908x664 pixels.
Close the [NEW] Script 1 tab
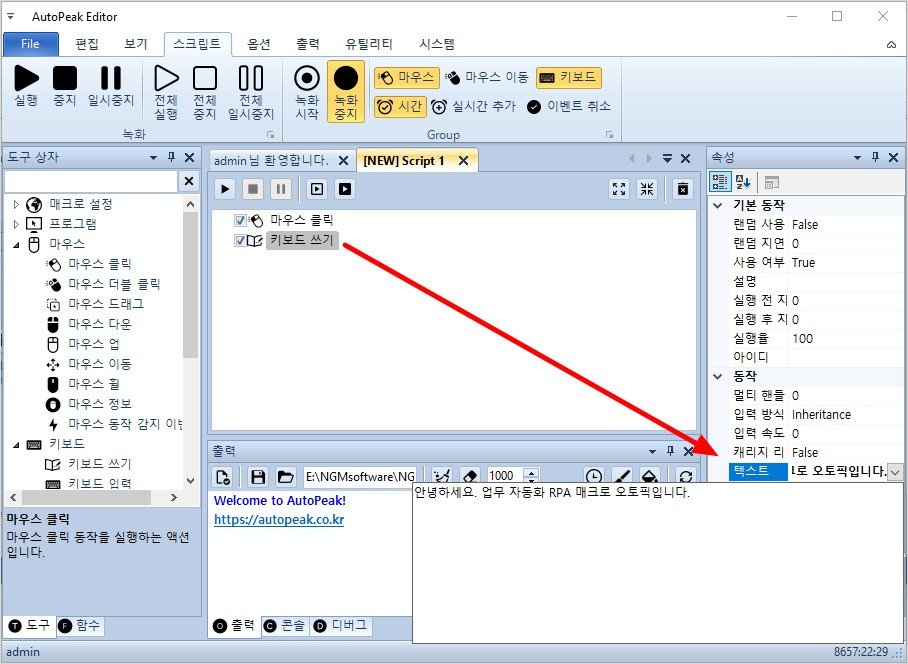pyautogui.click(x=463, y=161)
